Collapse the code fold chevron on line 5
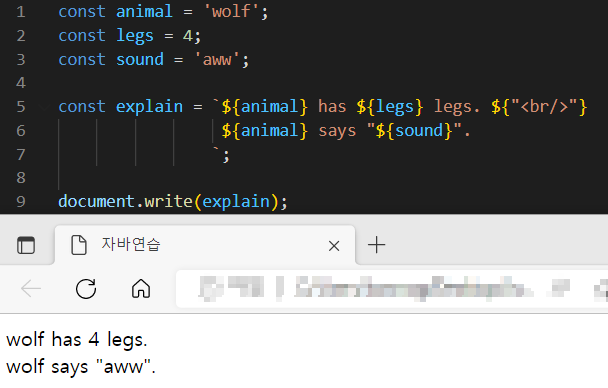The height and width of the screenshot is (388, 608). [x=44, y=107]
